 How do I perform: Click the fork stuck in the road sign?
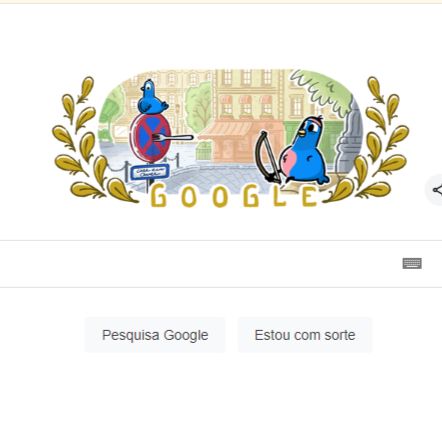click(172, 137)
